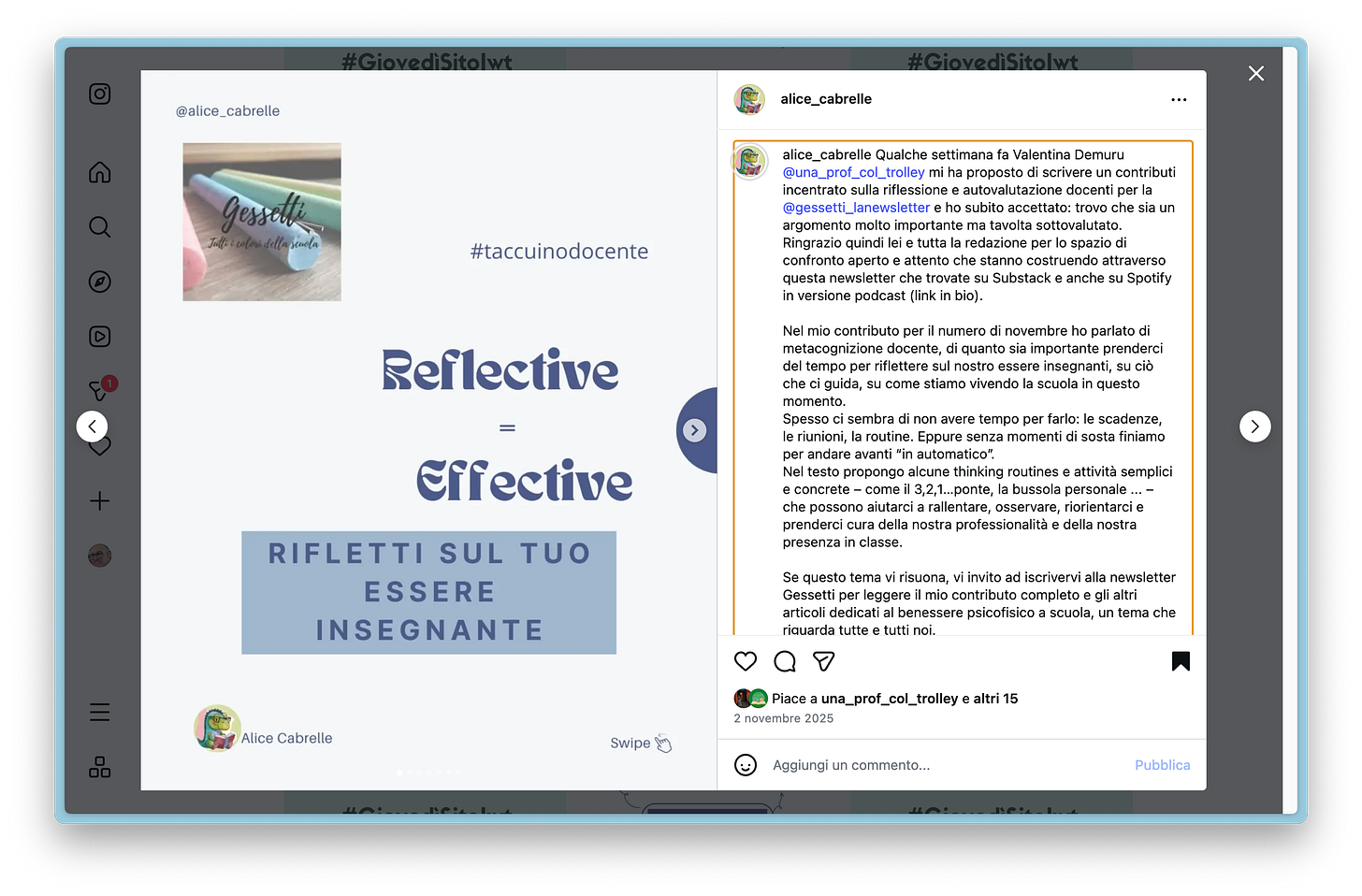Close the post dialog
The width and height of the screenshot is (1362, 896).
(1256, 73)
